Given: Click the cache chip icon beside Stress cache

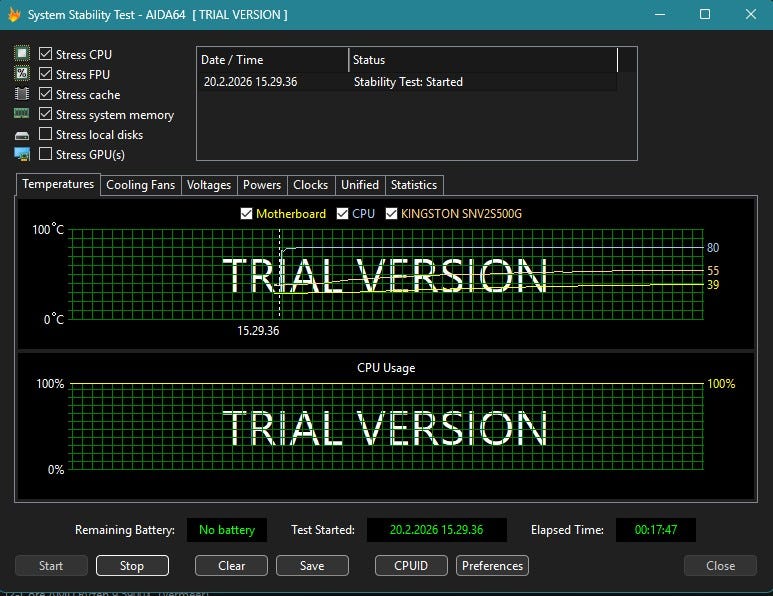Looking at the screenshot, I should pyautogui.click(x=22, y=94).
